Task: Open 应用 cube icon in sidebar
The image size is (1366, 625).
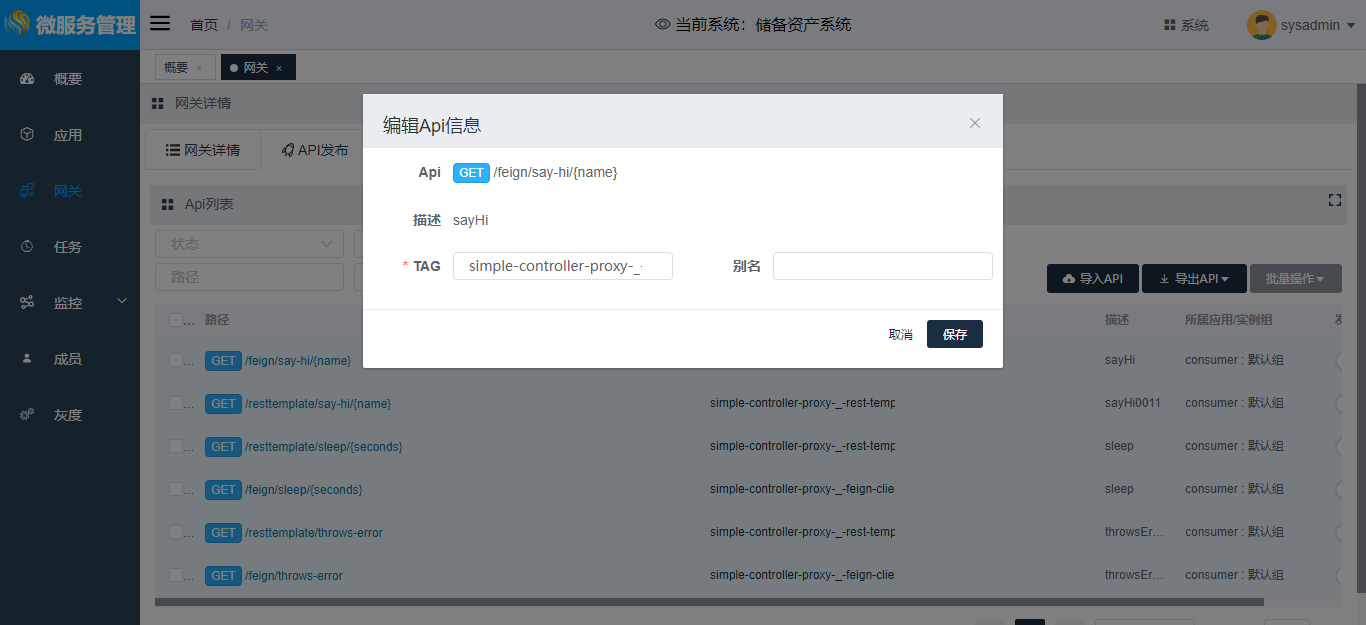Action: (27, 135)
